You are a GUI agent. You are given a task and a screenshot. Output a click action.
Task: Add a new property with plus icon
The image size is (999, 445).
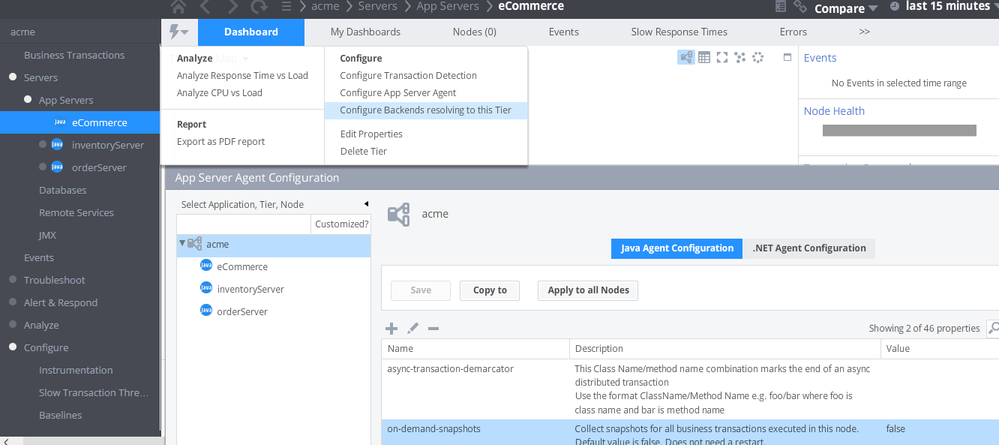click(391, 328)
